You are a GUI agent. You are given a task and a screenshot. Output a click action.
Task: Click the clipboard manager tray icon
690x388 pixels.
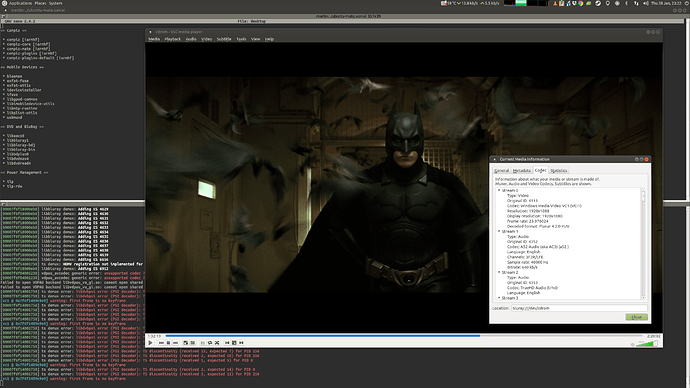pos(562,3)
